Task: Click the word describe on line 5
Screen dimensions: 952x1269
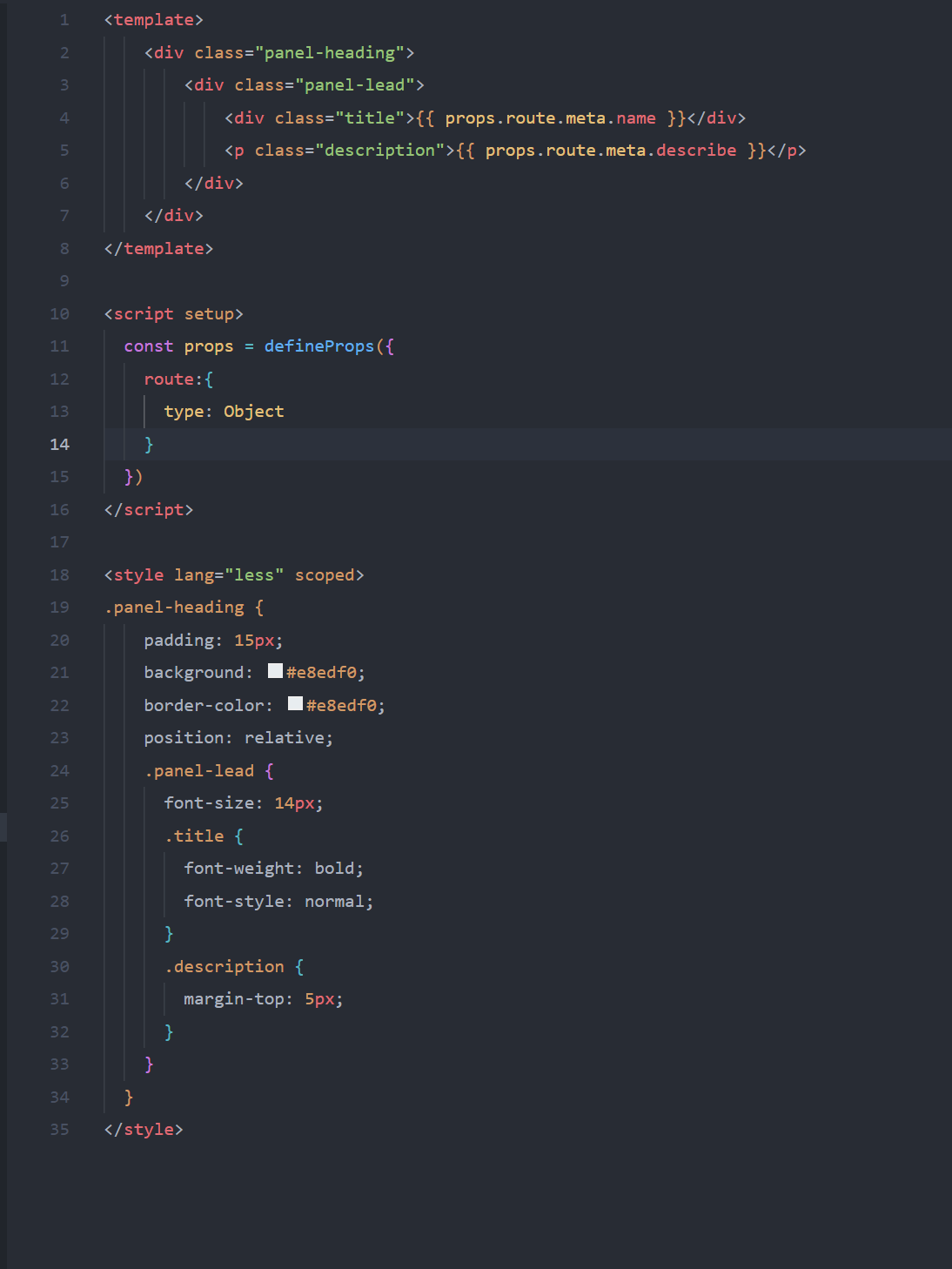Action: [696, 150]
